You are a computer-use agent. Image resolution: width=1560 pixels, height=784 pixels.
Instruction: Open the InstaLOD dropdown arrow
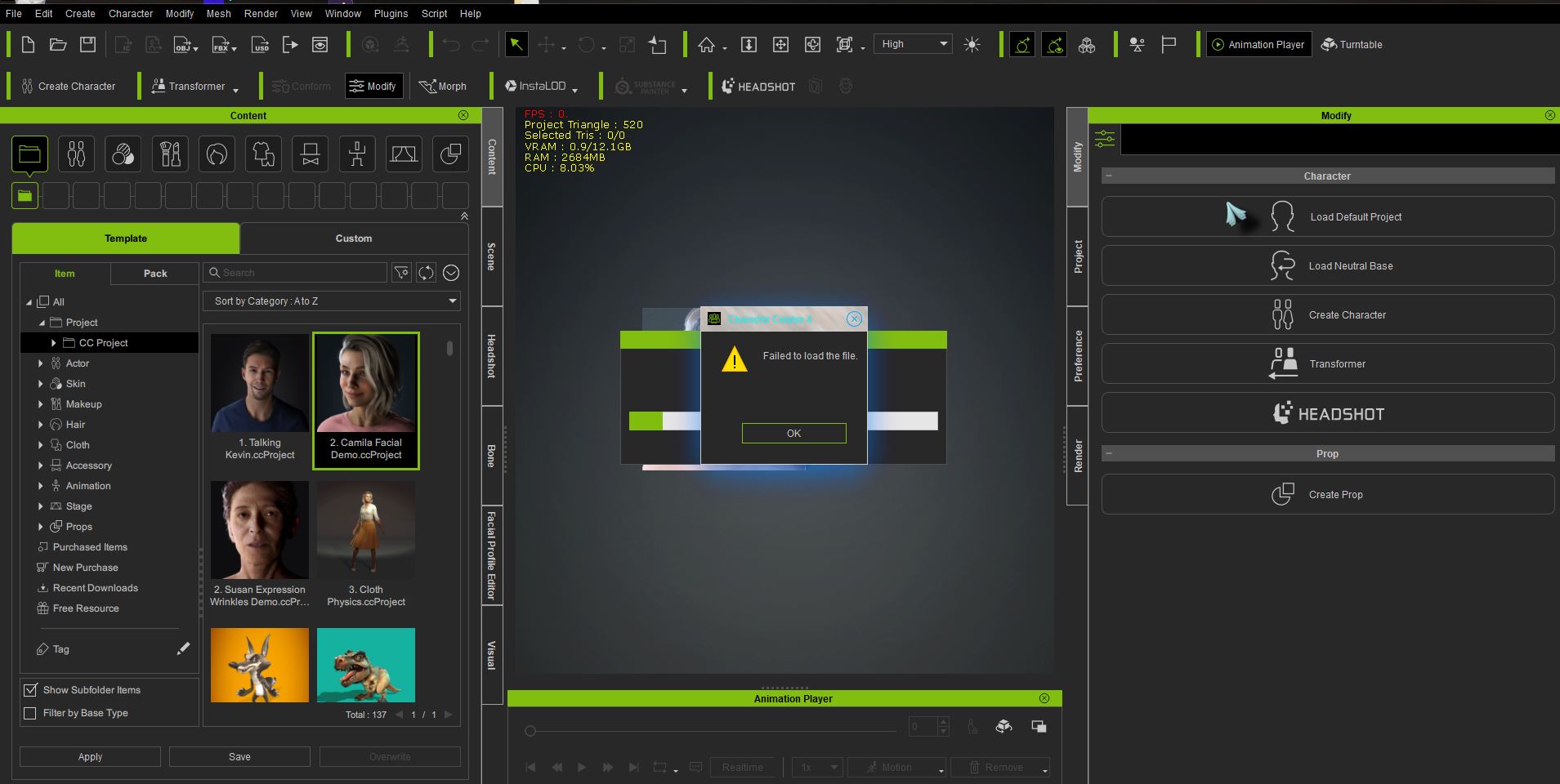574,89
